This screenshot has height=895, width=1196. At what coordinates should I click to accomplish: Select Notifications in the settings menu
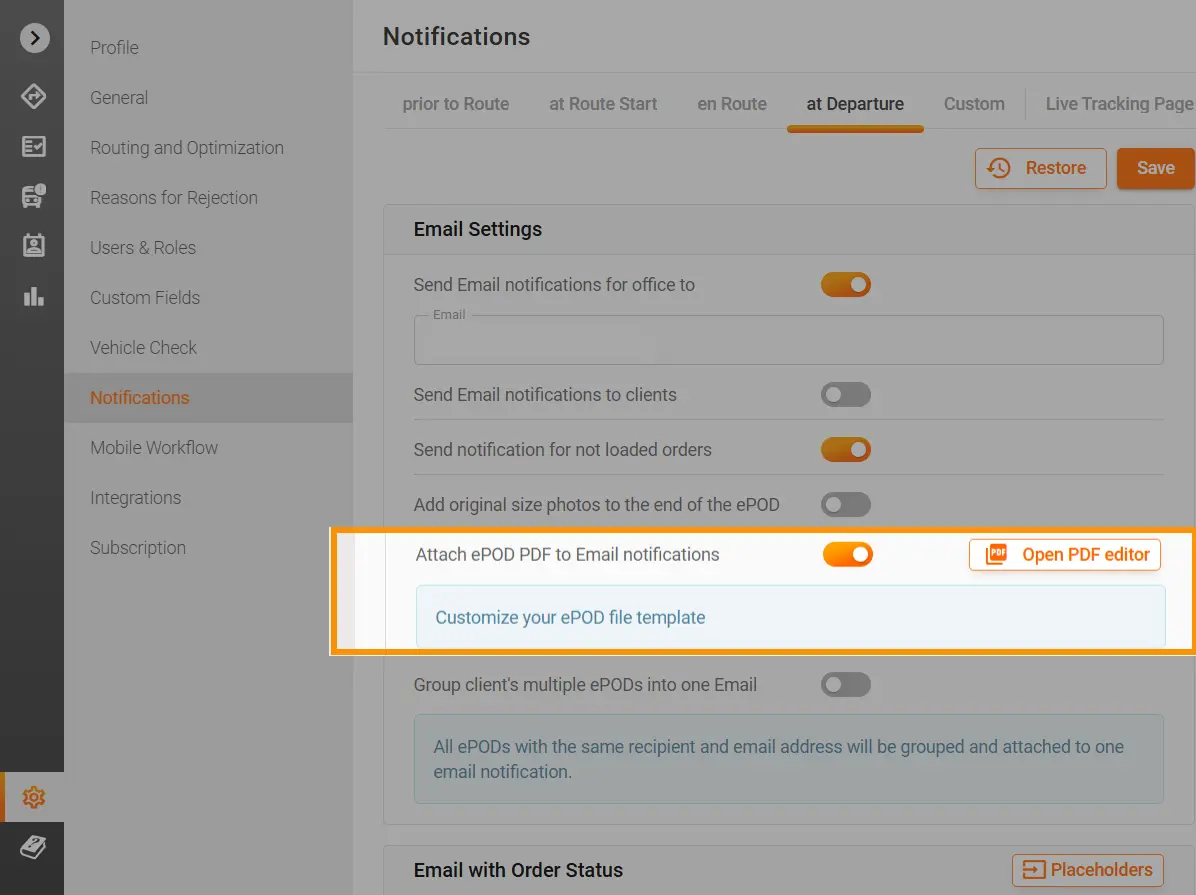coord(208,398)
